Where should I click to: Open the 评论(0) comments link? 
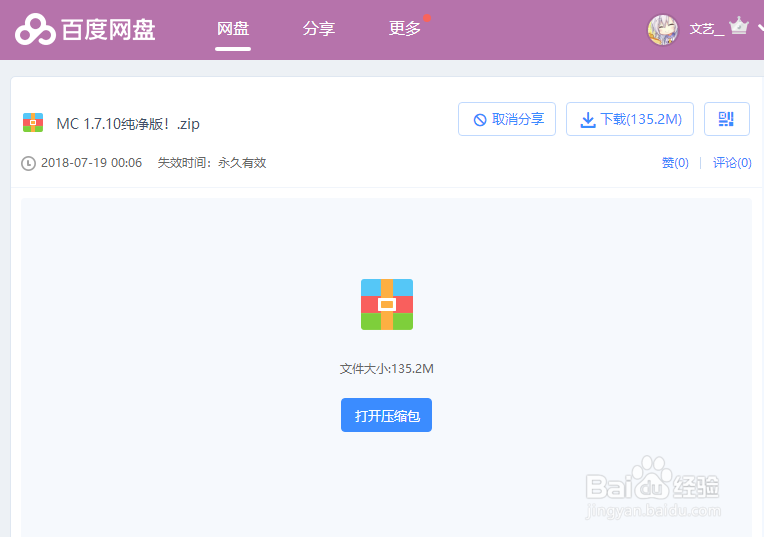coord(732,163)
